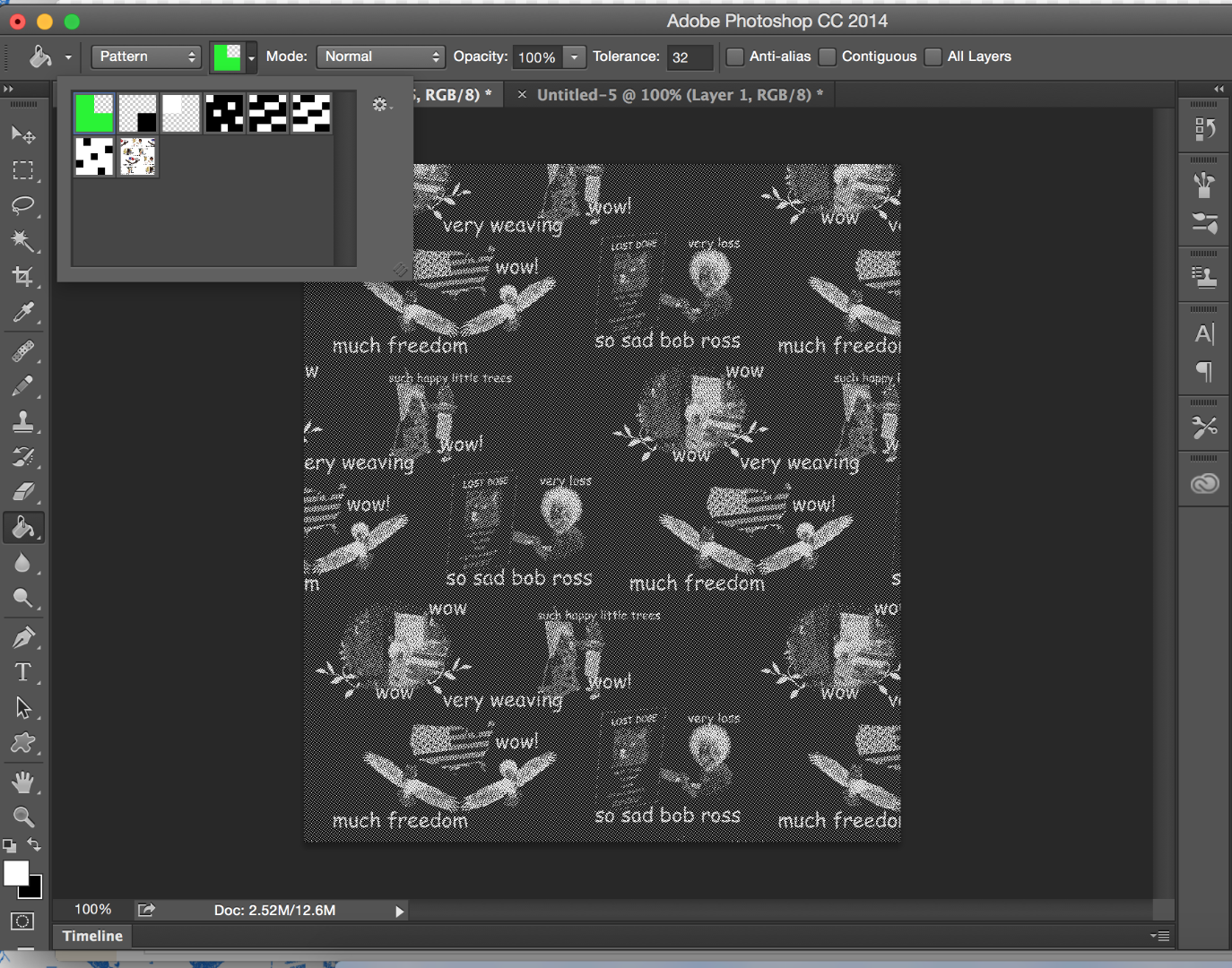Toggle Quick Mask mode
1232x968 pixels.
(23, 921)
